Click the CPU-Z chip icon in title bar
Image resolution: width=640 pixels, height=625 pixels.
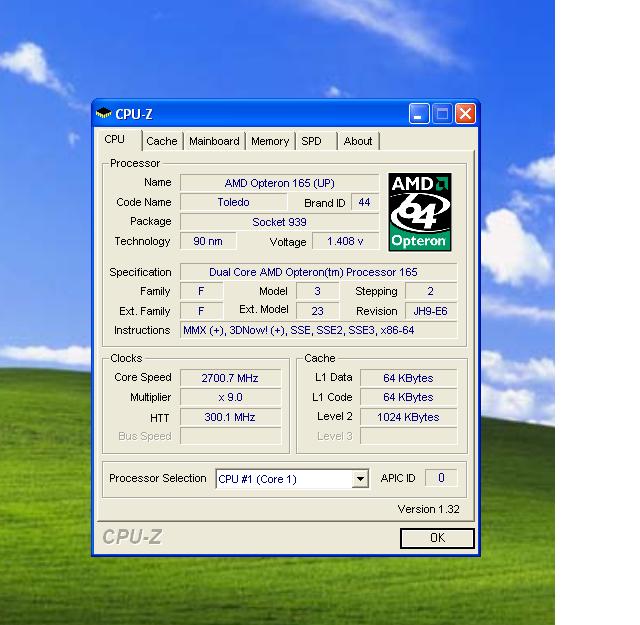pos(103,113)
